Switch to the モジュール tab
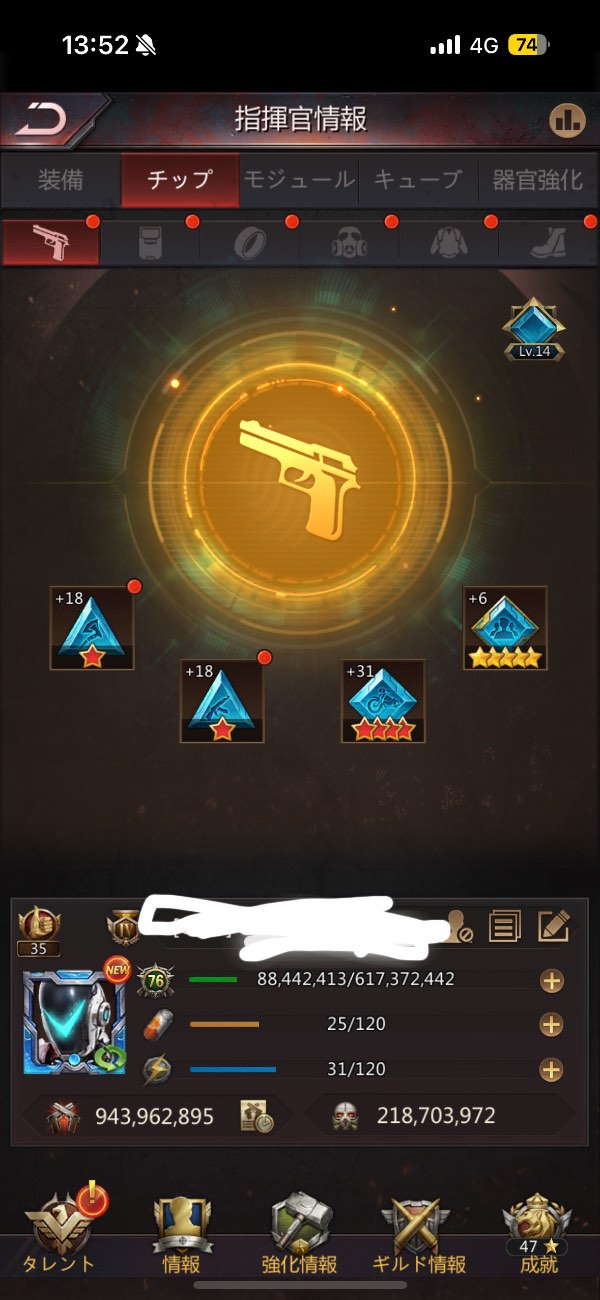The width and height of the screenshot is (600, 1300). [x=299, y=180]
